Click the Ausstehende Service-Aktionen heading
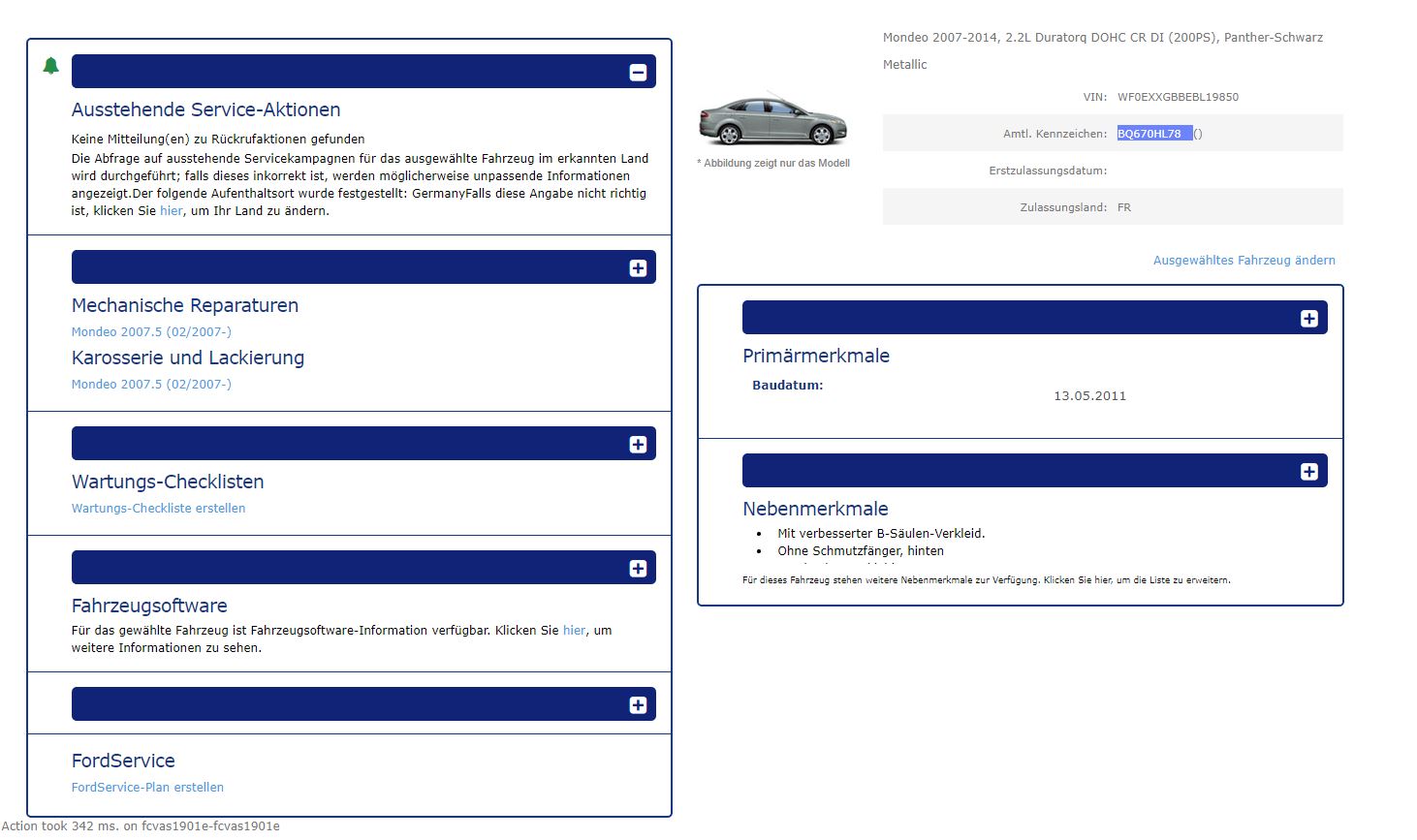The height and width of the screenshot is (840, 1417). (206, 110)
